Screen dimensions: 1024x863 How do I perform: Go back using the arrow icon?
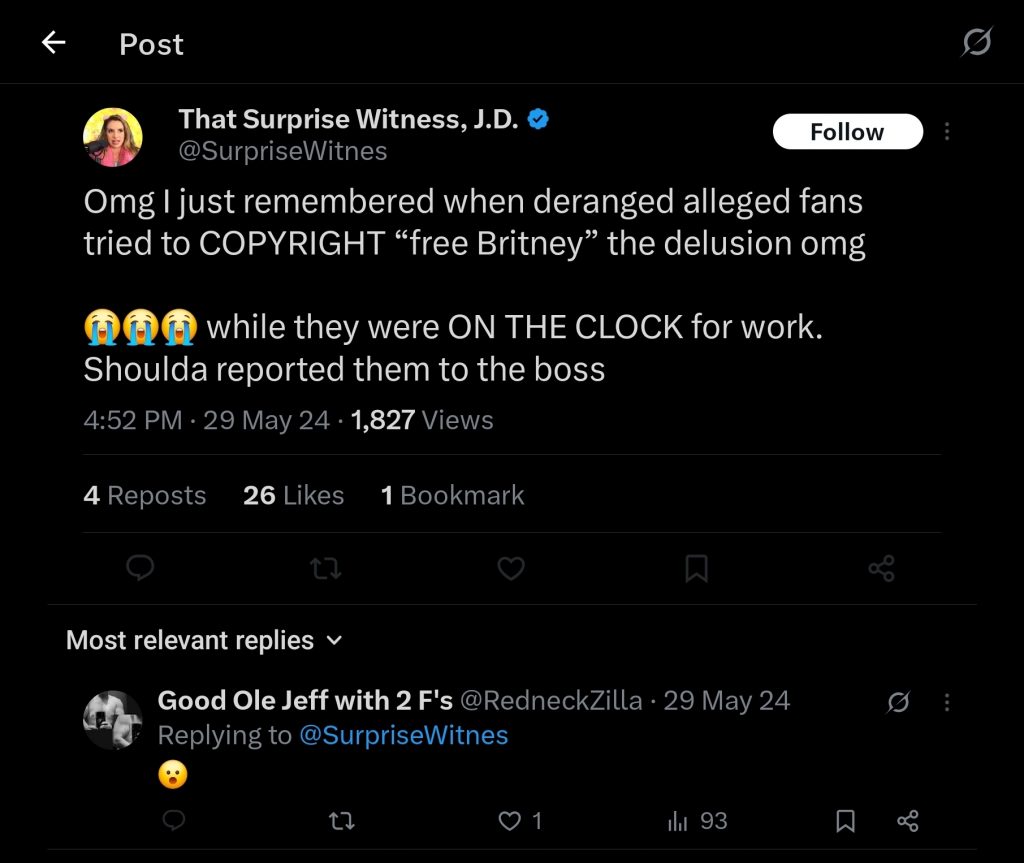pos(53,43)
